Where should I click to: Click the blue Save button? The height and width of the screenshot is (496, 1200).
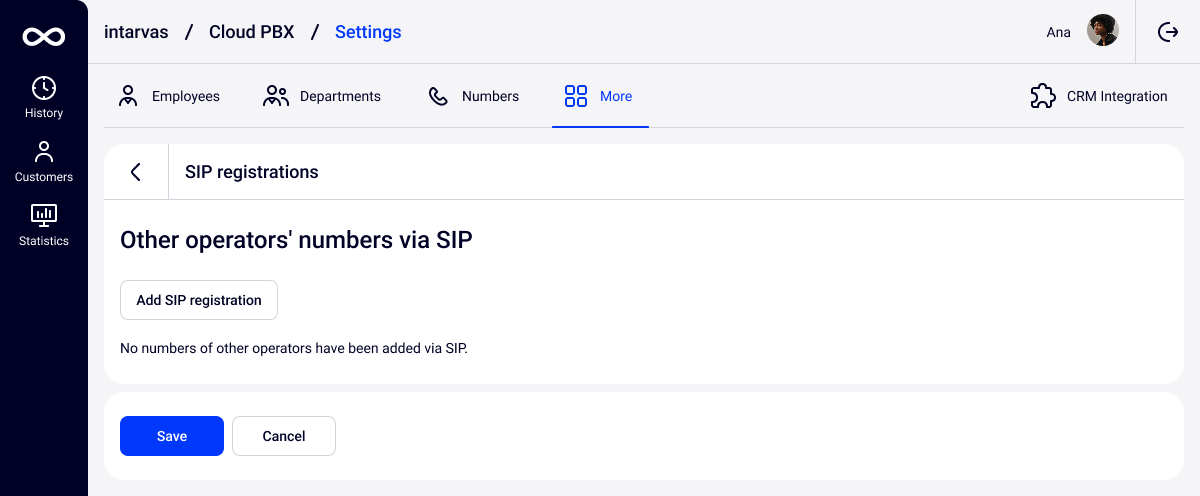tap(172, 436)
